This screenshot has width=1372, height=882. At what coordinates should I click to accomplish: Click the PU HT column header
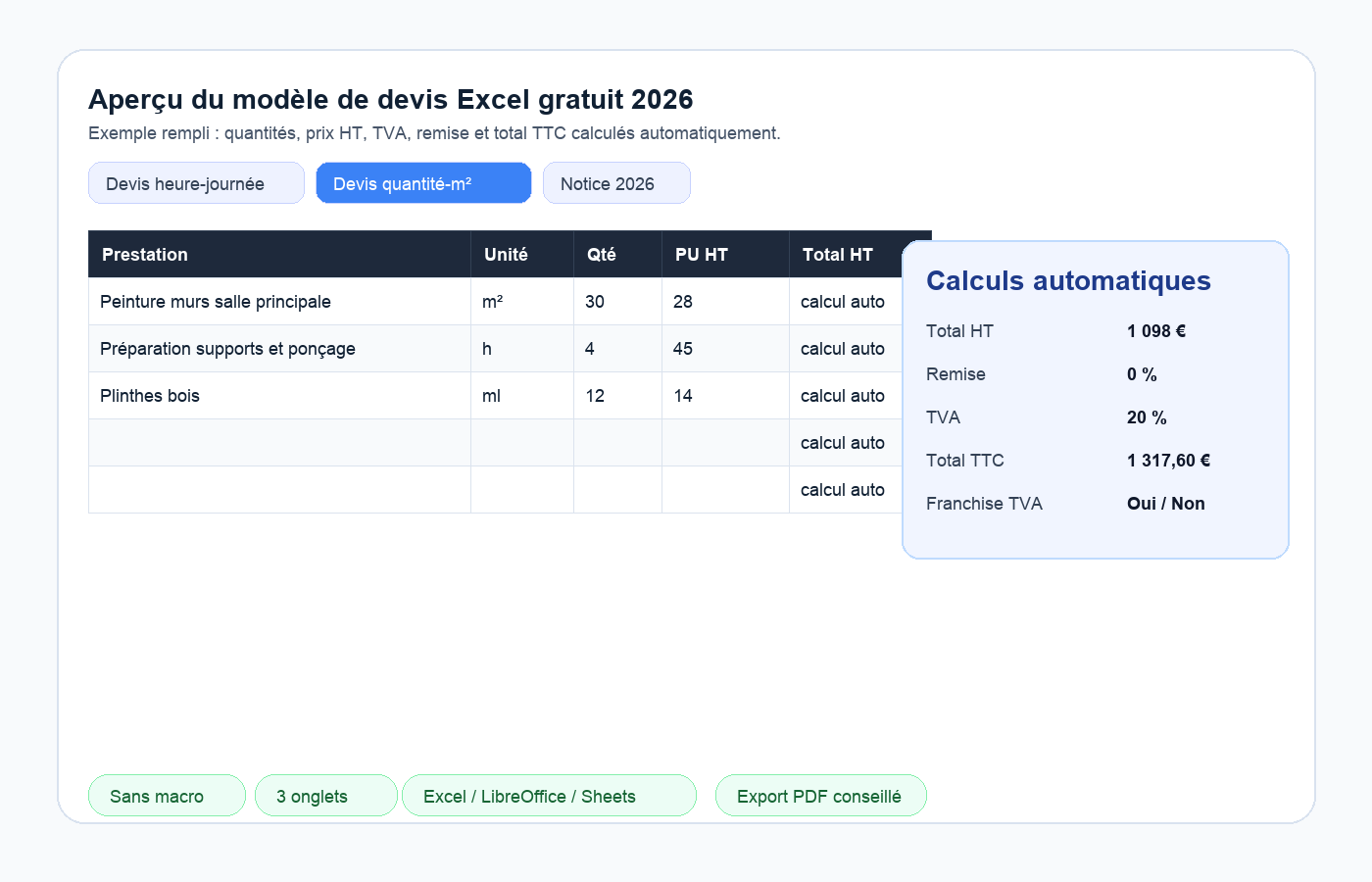[725, 255]
